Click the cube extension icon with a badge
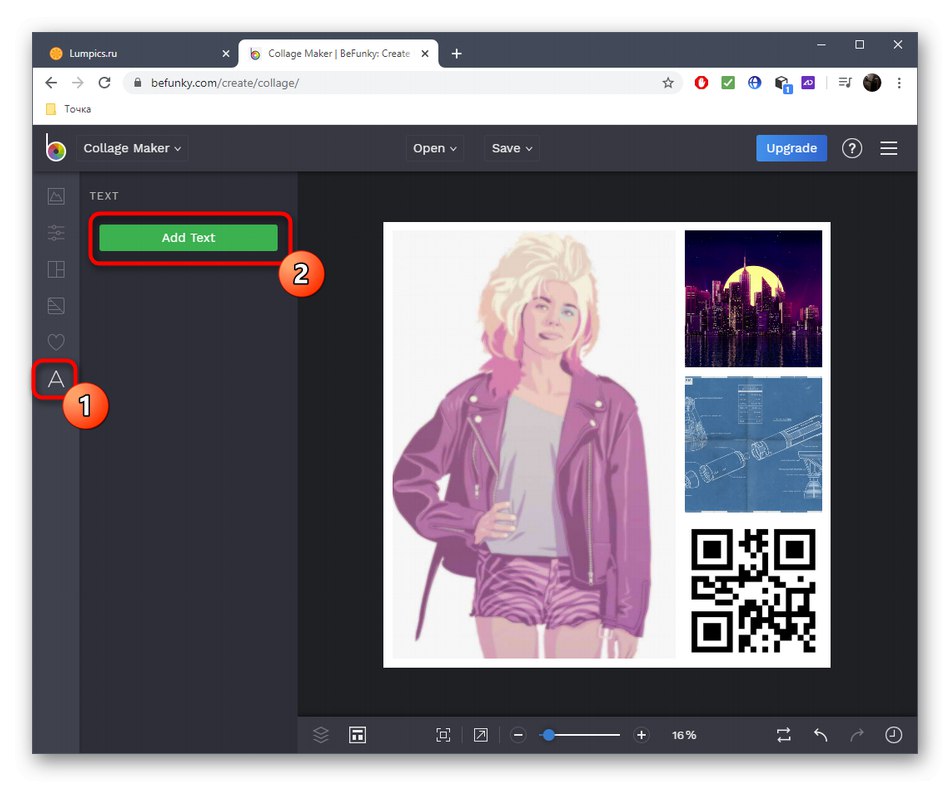The width and height of the screenshot is (950, 786). click(x=783, y=84)
